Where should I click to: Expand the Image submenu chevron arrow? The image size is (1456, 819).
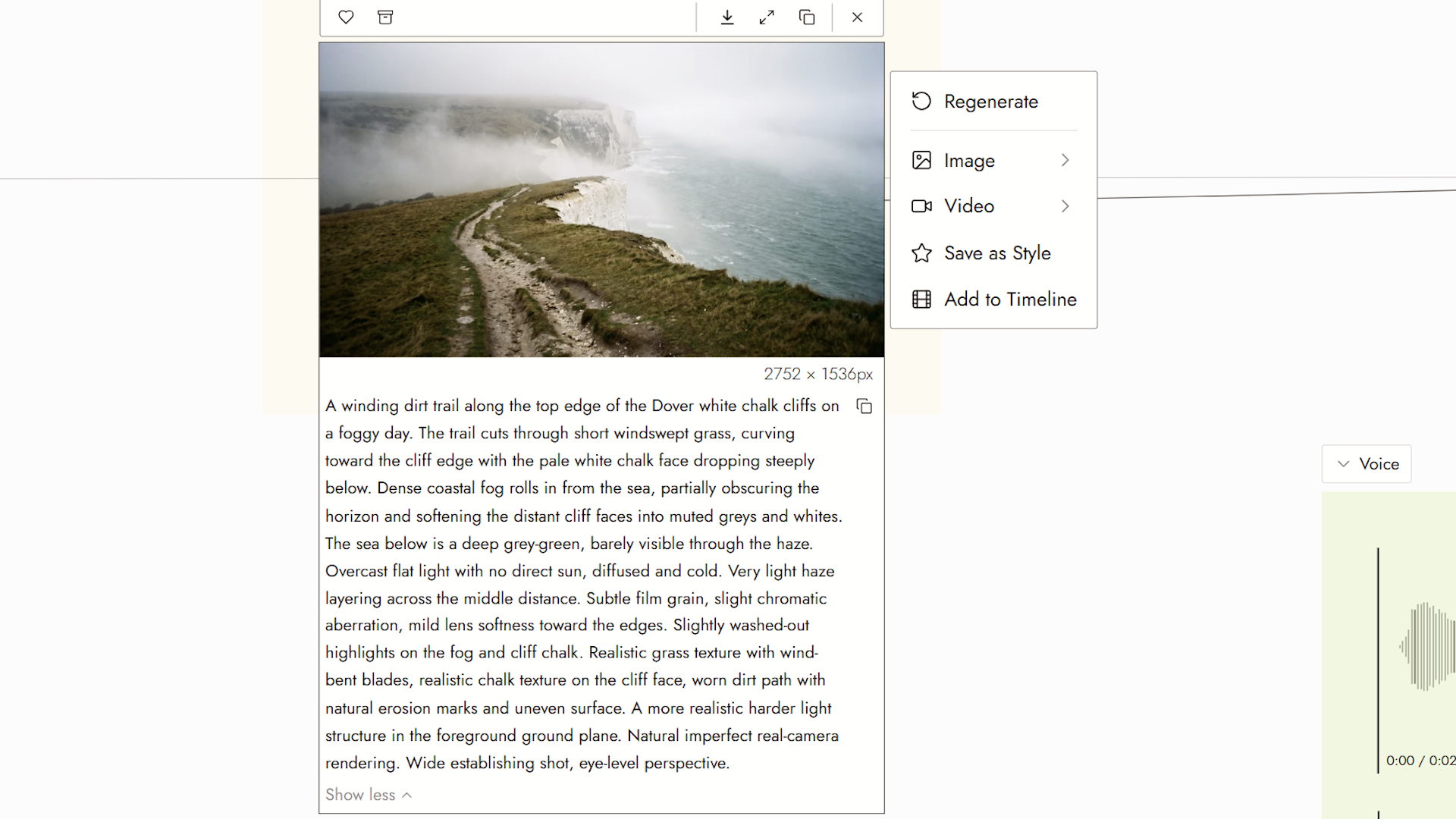click(x=1065, y=160)
